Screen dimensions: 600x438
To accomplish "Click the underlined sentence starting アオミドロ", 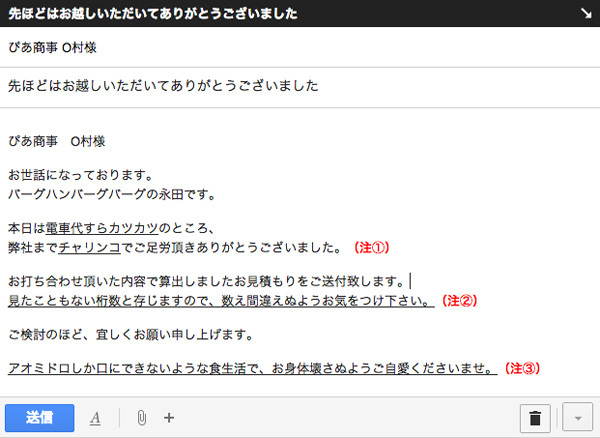I will click(250, 368).
